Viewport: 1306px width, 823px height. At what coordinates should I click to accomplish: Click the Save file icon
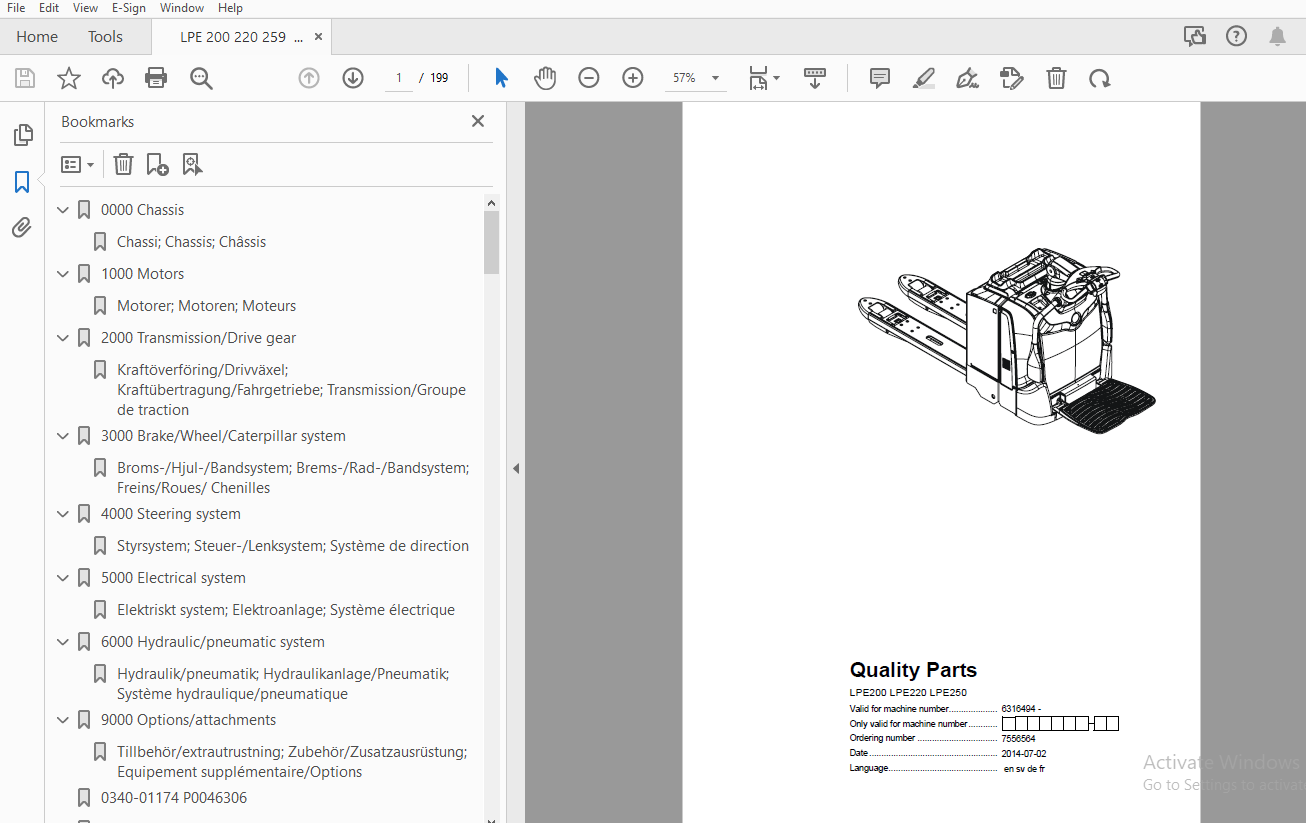pyautogui.click(x=25, y=78)
